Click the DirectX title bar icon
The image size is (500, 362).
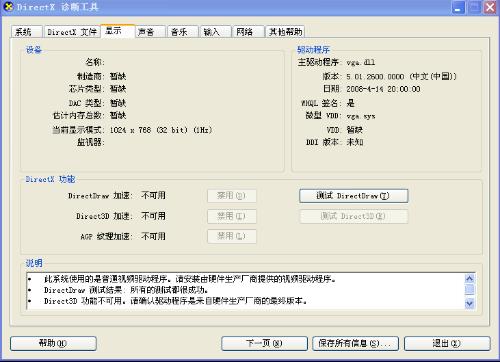pyautogui.click(x=9, y=7)
